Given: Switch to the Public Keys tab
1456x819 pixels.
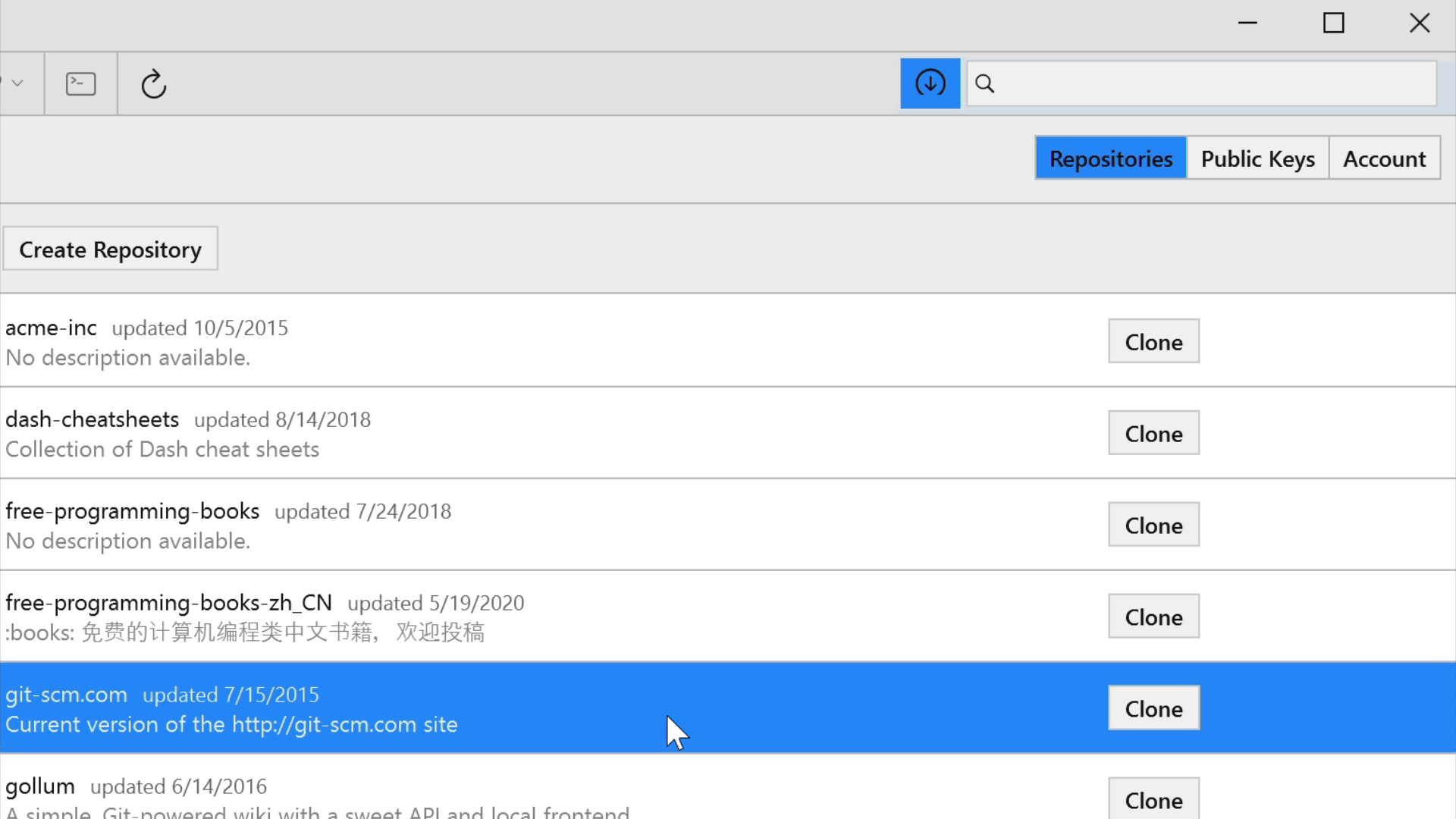Looking at the screenshot, I should tap(1257, 158).
